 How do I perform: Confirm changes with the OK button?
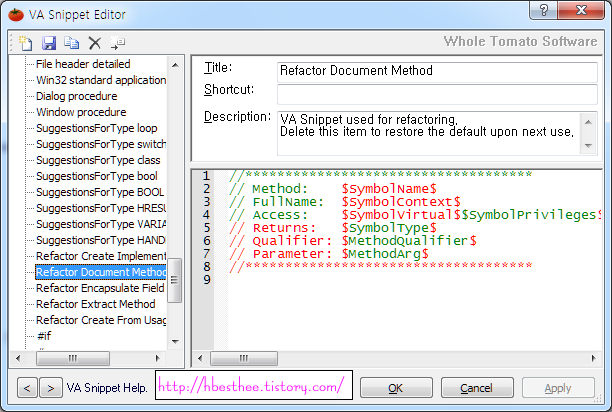click(x=396, y=388)
